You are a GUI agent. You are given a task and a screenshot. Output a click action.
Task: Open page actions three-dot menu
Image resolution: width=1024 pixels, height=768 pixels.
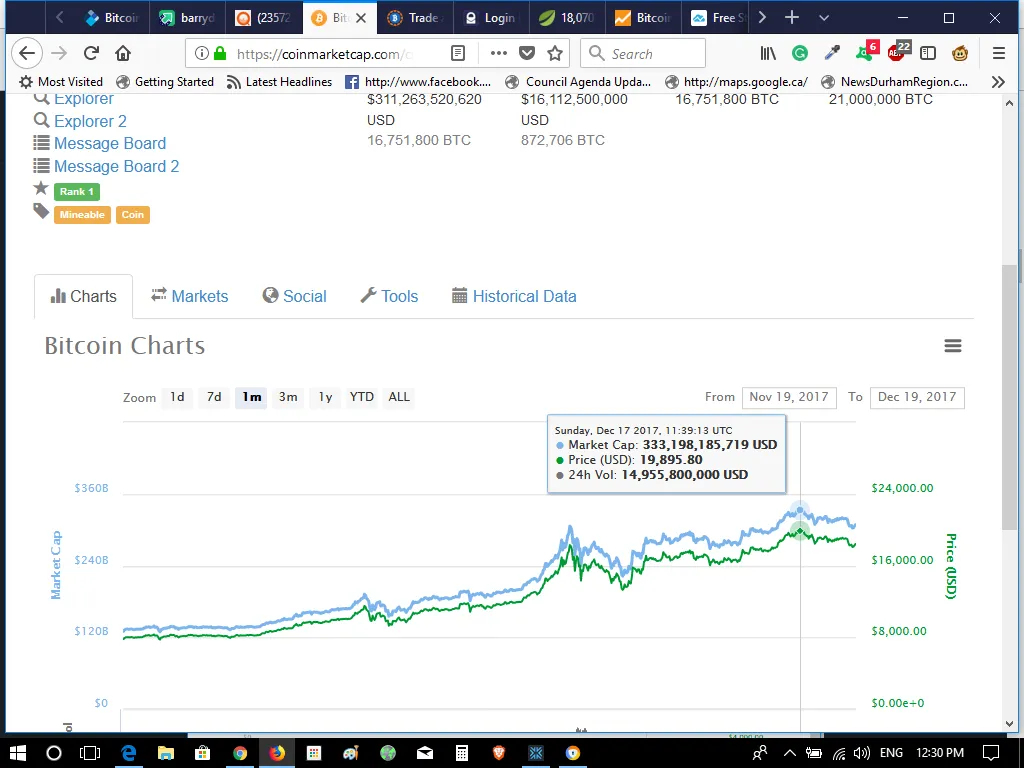[498, 54]
